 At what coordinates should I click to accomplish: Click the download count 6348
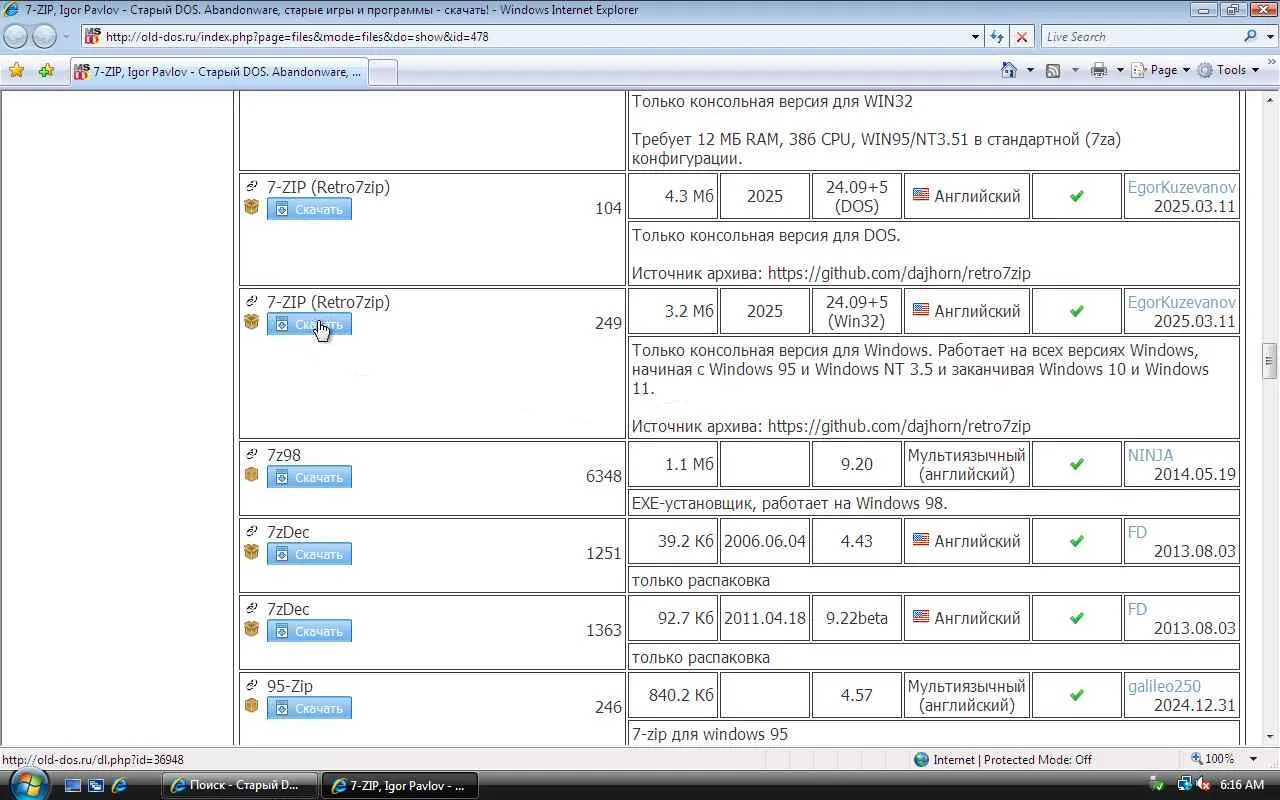point(604,476)
